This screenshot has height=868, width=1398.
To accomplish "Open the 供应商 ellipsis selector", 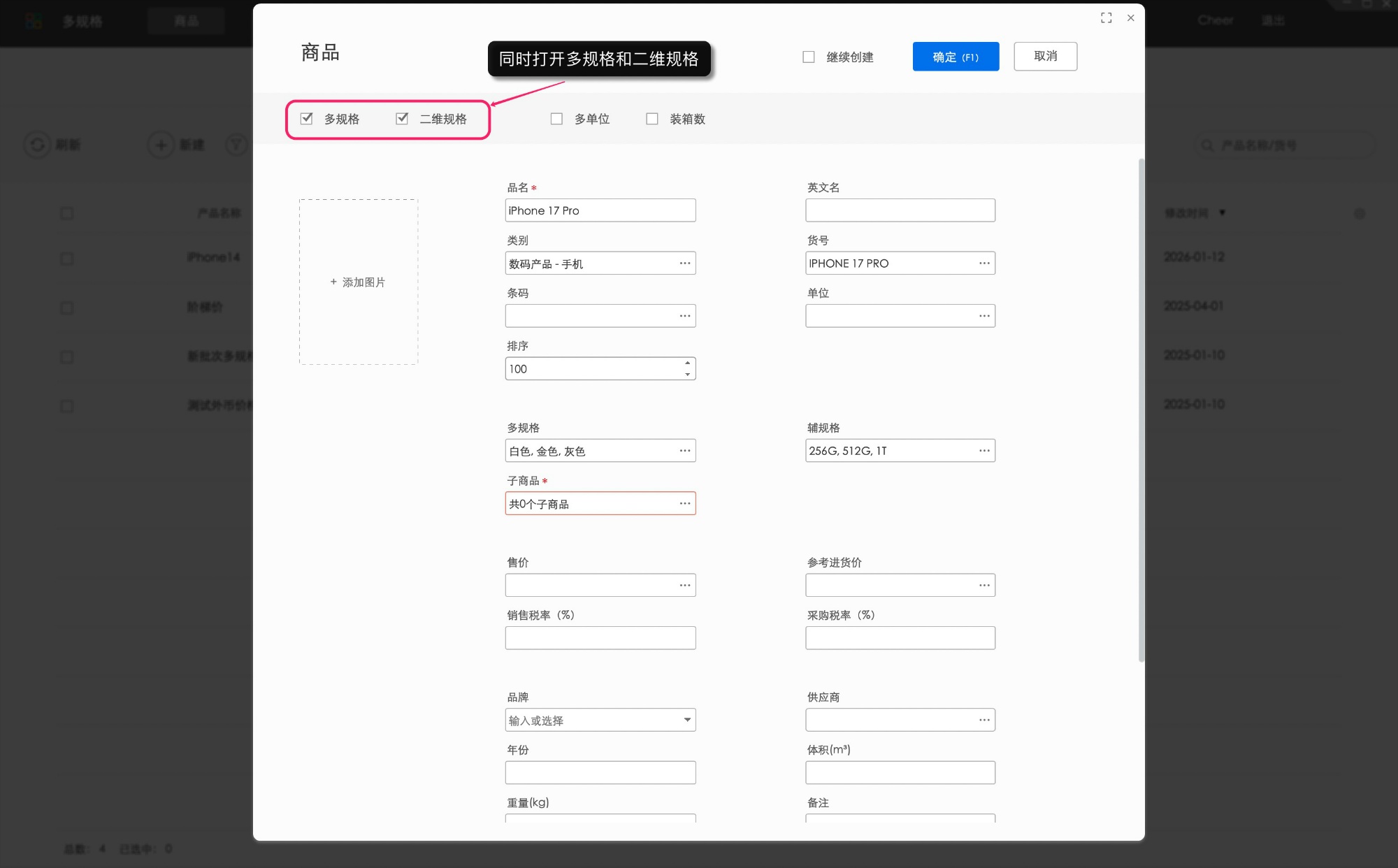I will click(984, 720).
